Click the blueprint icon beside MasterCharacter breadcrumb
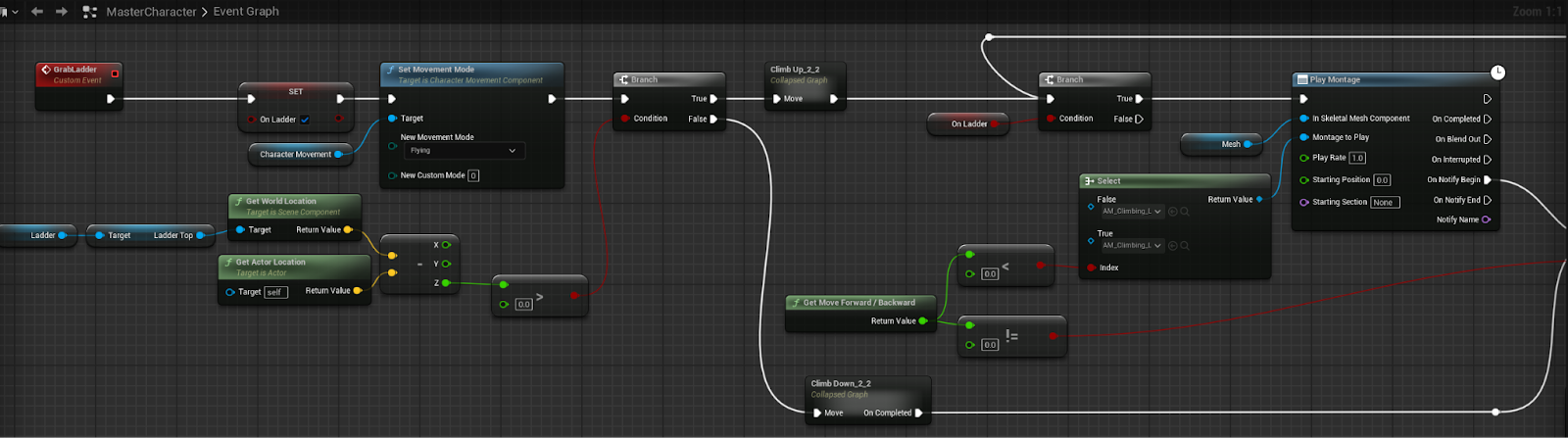The width and height of the screenshot is (1568, 438). point(90,12)
